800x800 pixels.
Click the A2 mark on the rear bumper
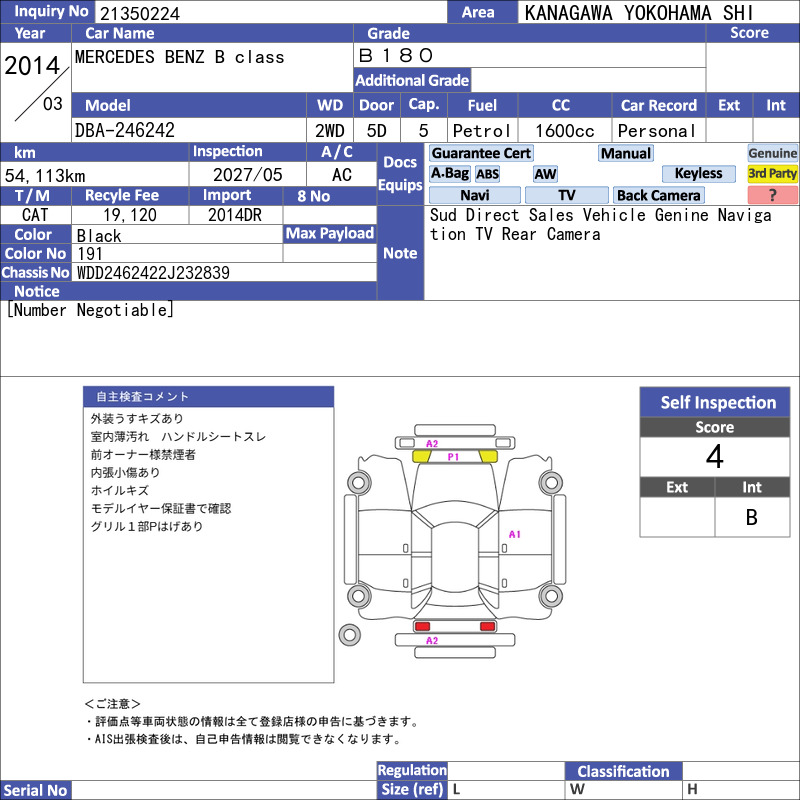pyautogui.click(x=432, y=640)
